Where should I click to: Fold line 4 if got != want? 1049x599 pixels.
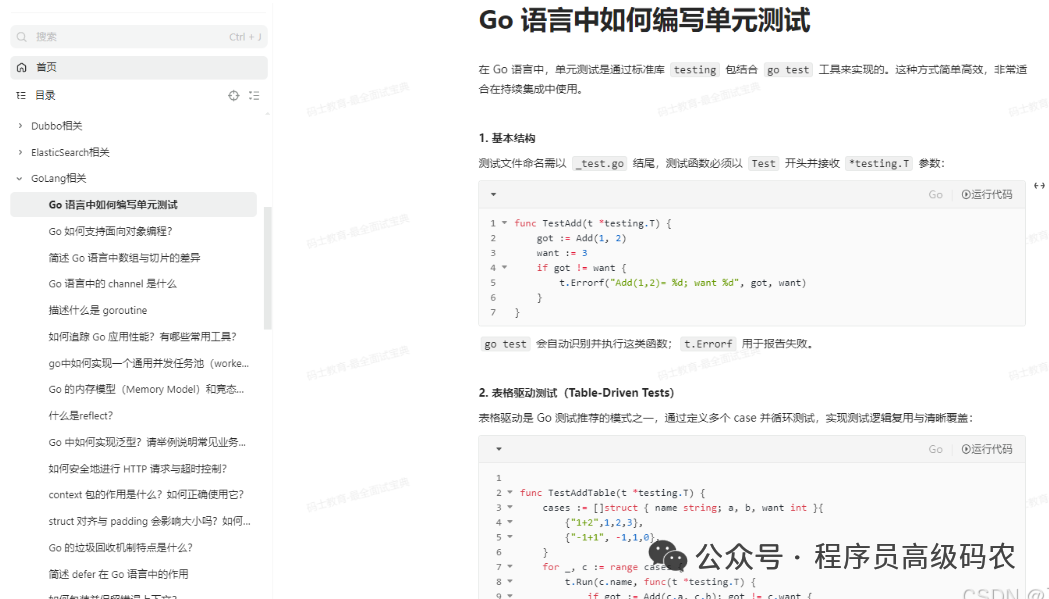[504, 268]
